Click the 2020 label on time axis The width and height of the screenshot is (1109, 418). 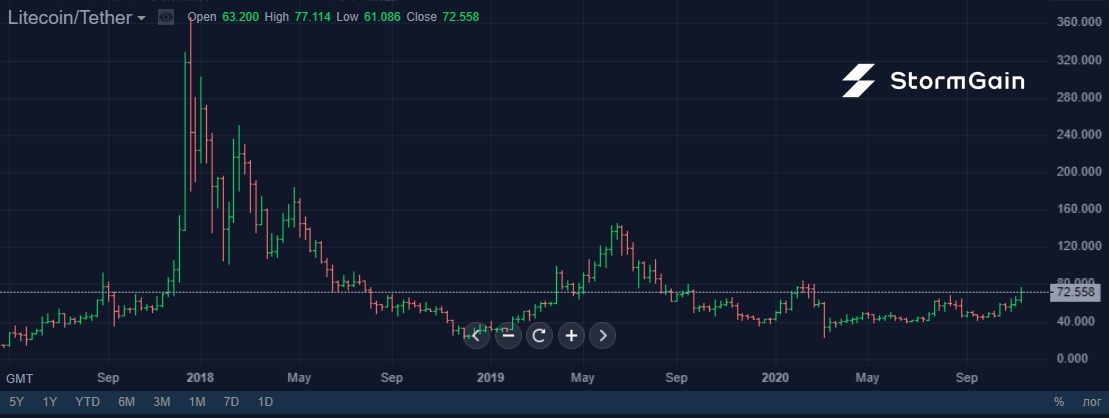776,378
